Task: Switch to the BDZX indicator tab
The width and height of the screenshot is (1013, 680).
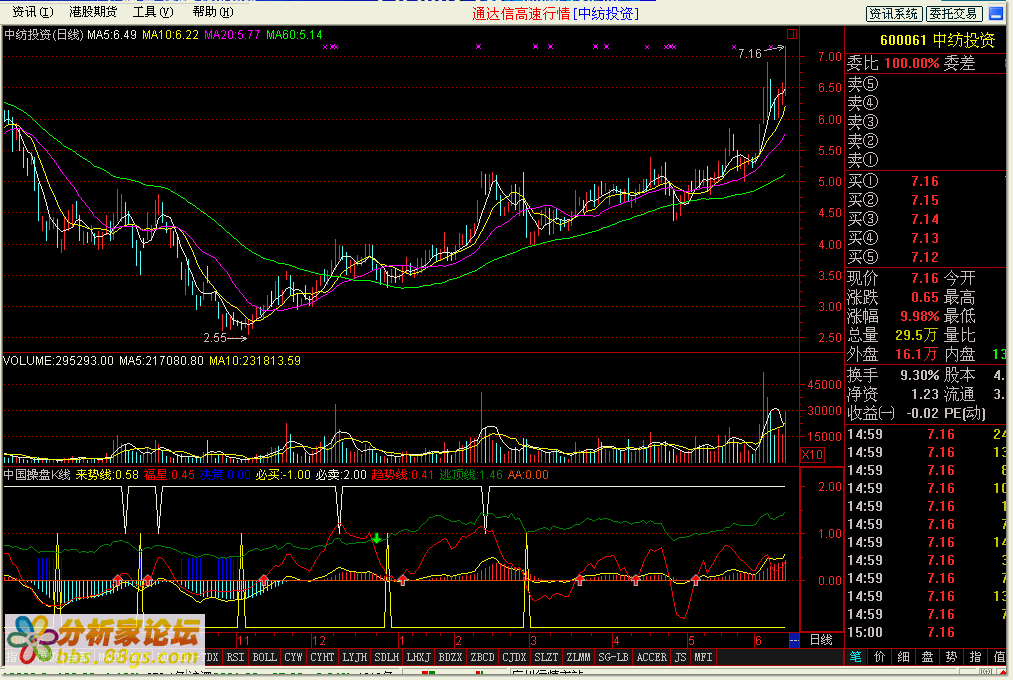Action: [450, 657]
